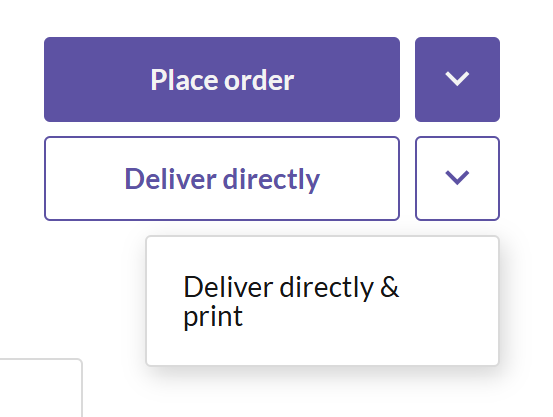Open the dropdown arrow beside Place order
This screenshot has width=553, height=417.
pyautogui.click(x=457, y=79)
